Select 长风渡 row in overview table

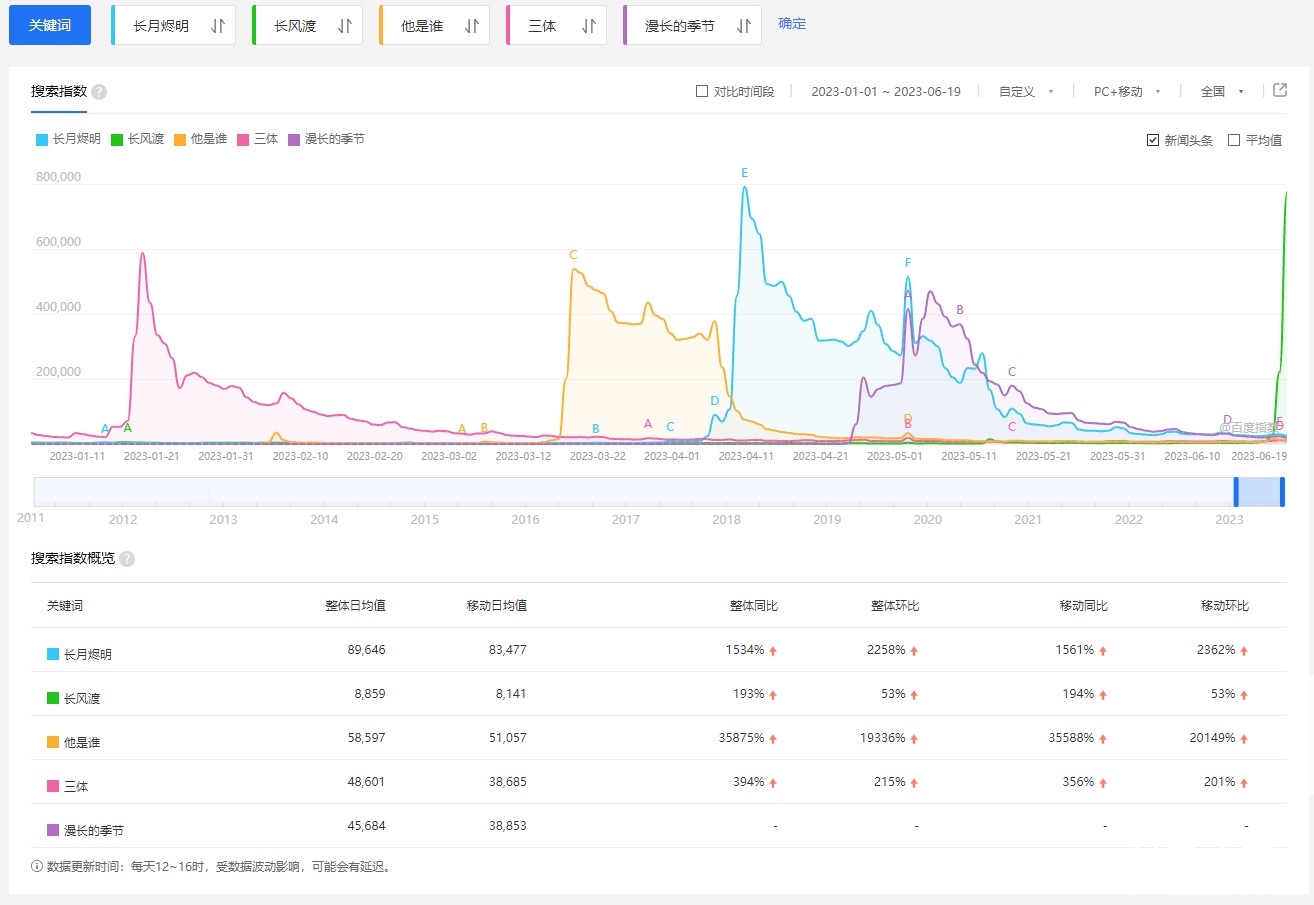659,694
